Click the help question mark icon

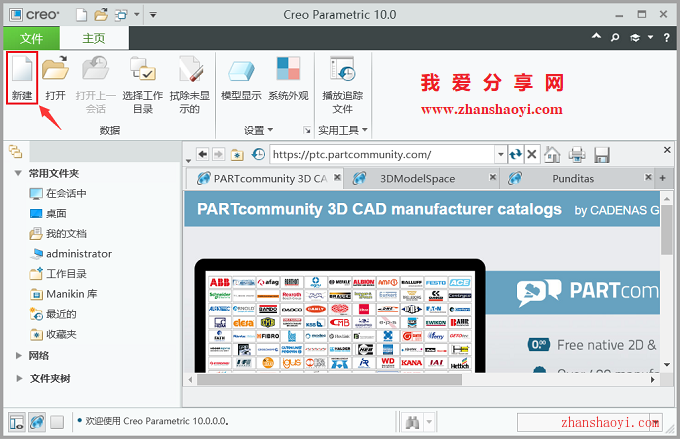[x=667, y=38]
